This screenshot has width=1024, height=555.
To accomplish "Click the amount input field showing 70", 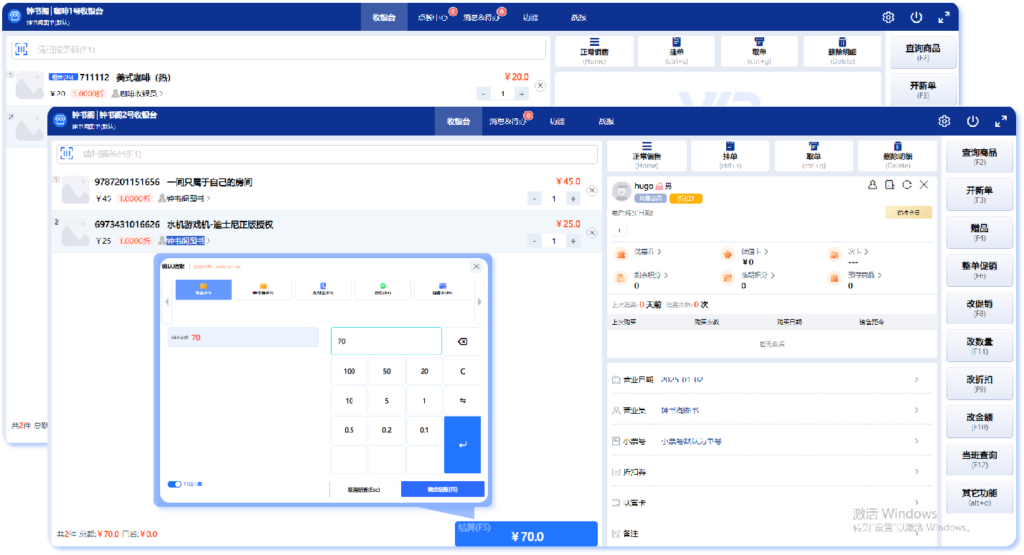I will [x=385, y=341].
